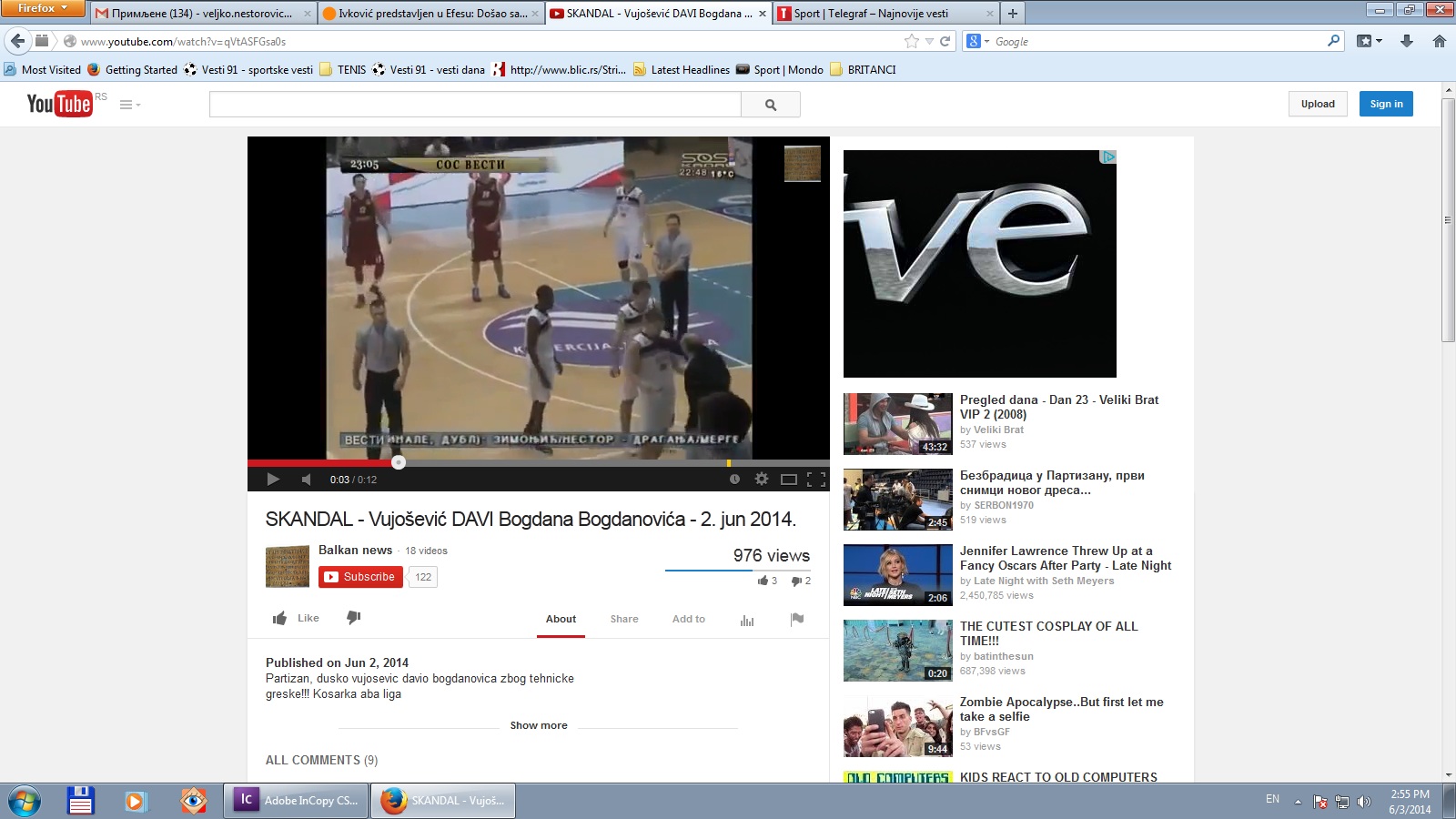Toggle theater mode player size

(789, 479)
